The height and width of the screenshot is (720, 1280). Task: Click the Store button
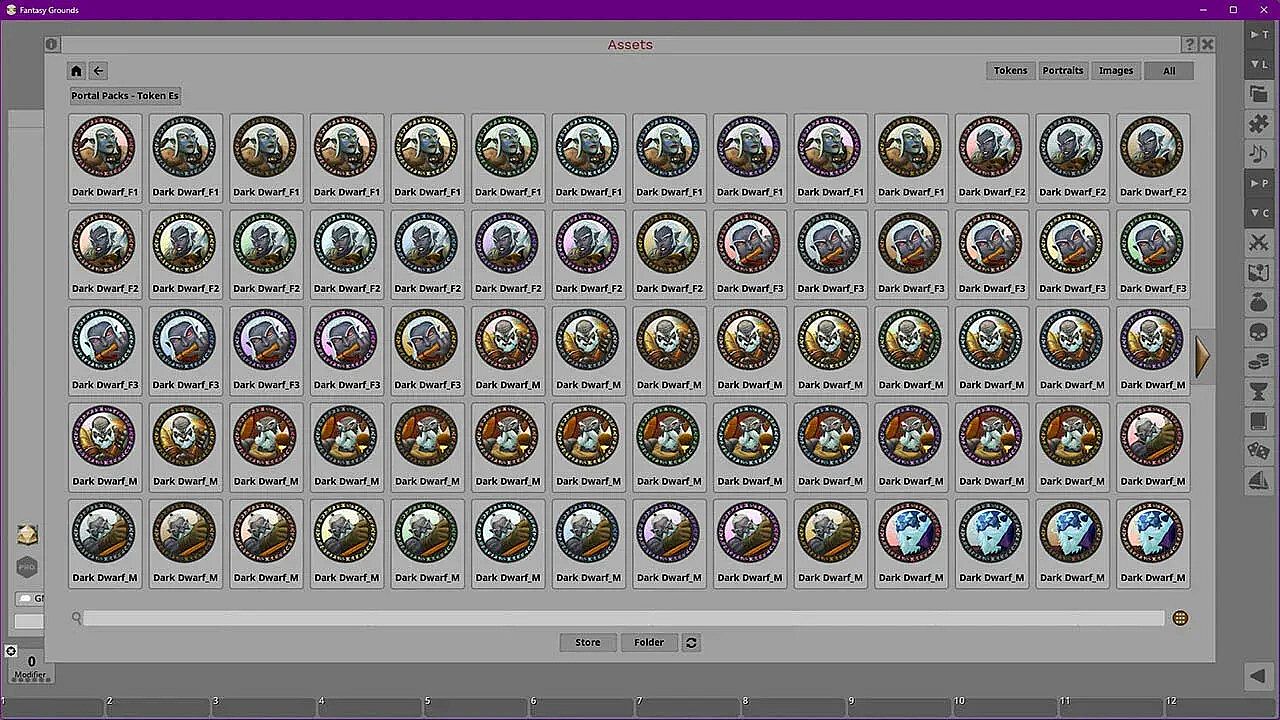(x=587, y=643)
